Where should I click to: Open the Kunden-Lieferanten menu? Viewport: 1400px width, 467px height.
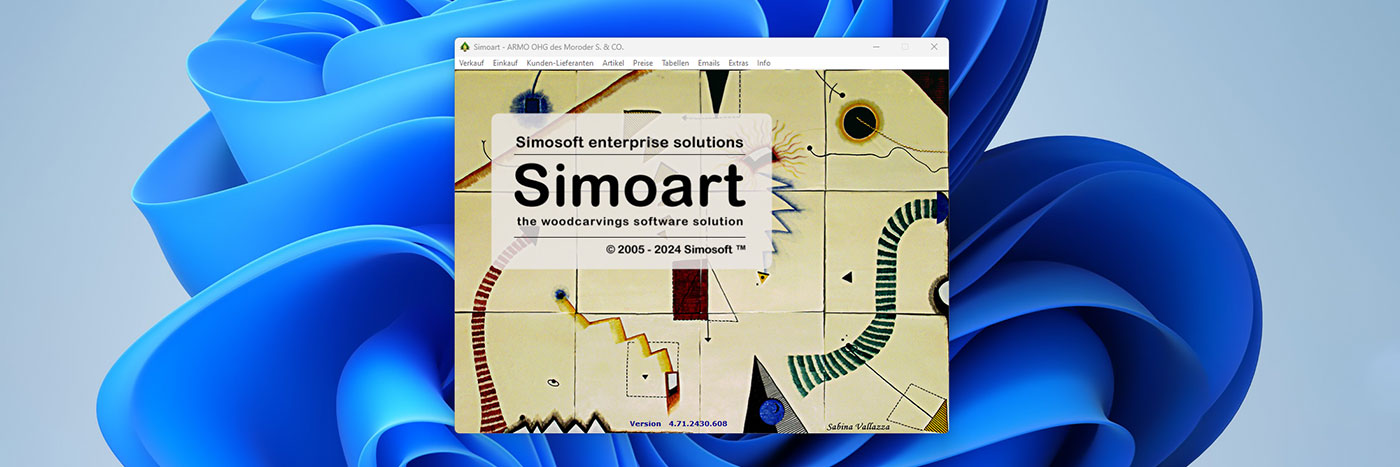[560, 63]
